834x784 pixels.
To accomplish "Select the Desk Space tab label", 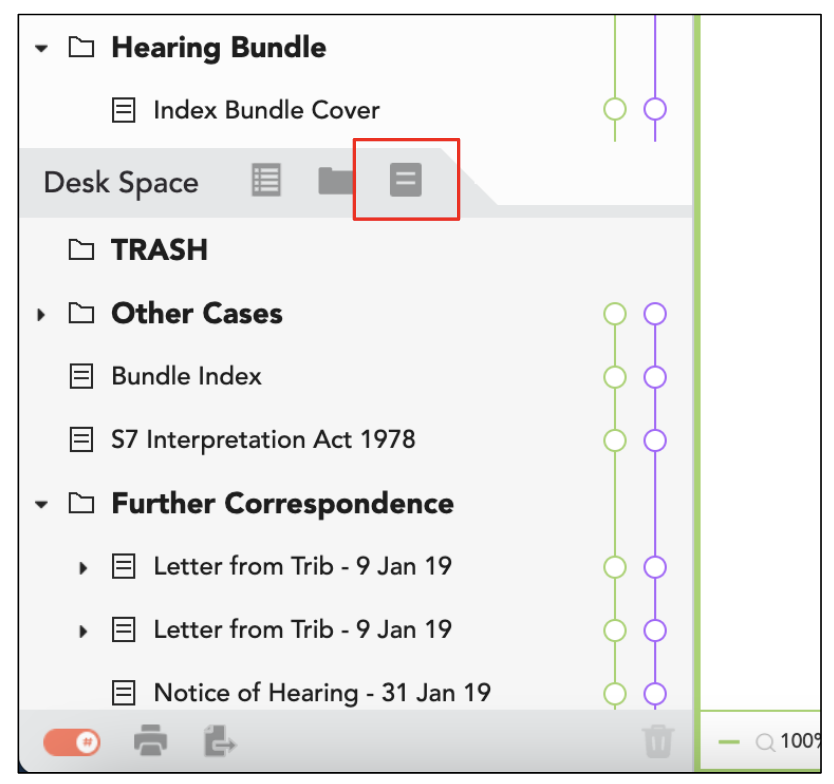I will tap(121, 182).
